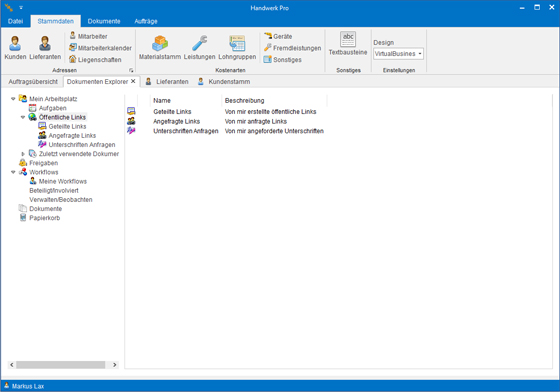This screenshot has width=560, height=392.
Task: Close the Dokumenten Explorer tab
Action: (133, 81)
